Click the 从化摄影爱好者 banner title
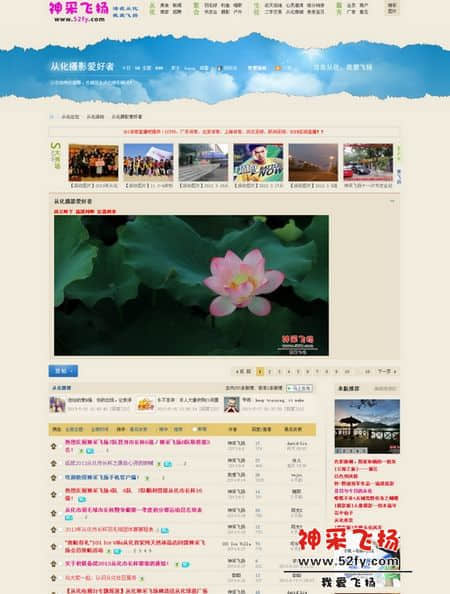 pyautogui.click(x=82, y=67)
